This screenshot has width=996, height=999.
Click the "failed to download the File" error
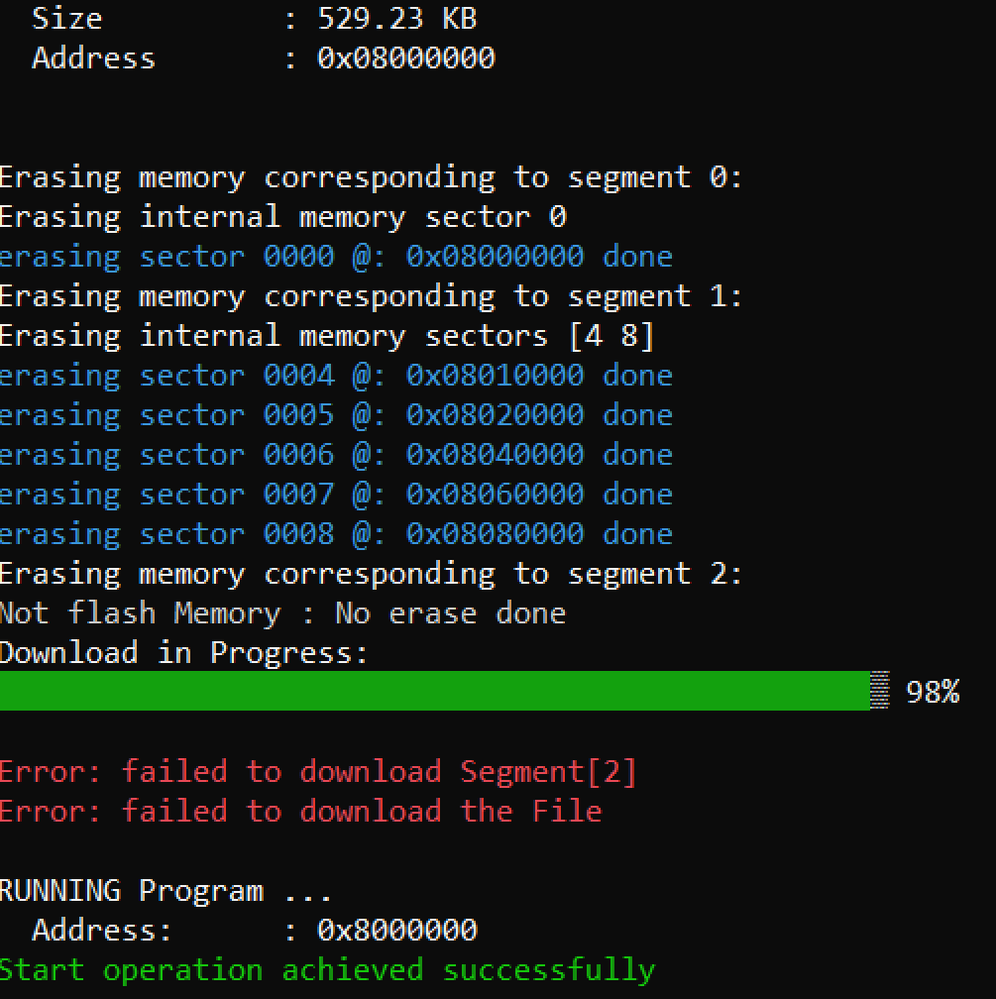pos(362,811)
